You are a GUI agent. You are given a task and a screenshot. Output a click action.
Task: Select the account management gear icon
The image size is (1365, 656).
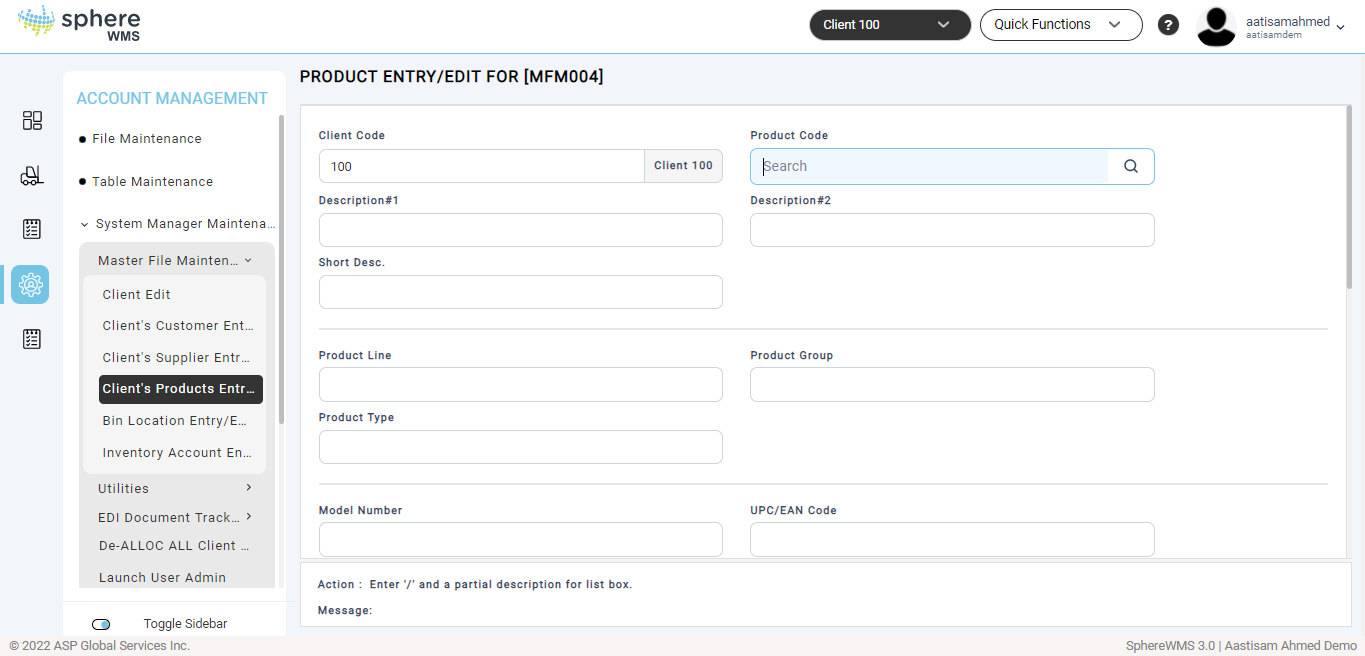tap(31, 285)
